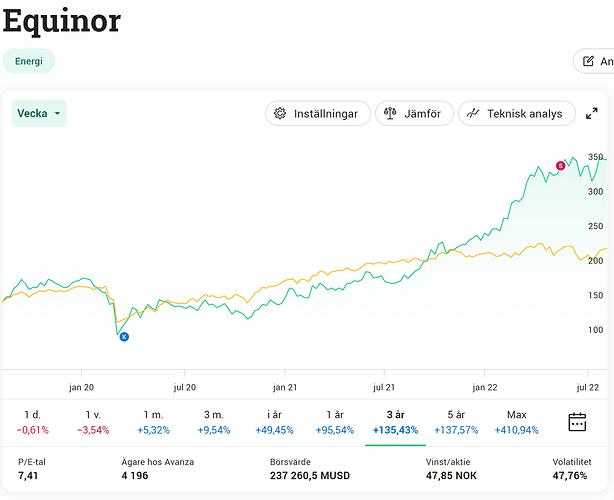
Task: Switch to the 3 m. period
Action: [213, 422]
